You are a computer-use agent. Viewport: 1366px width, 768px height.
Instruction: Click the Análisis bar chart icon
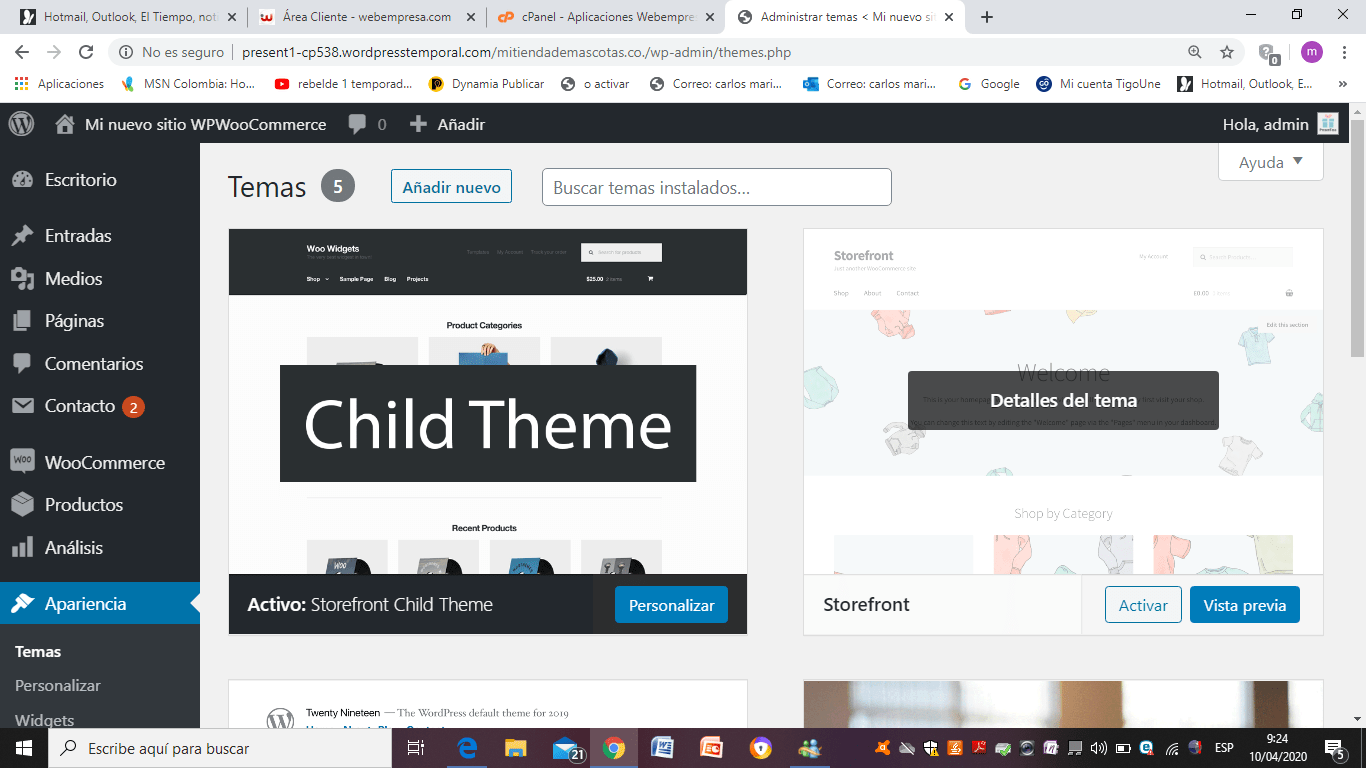(22, 548)
